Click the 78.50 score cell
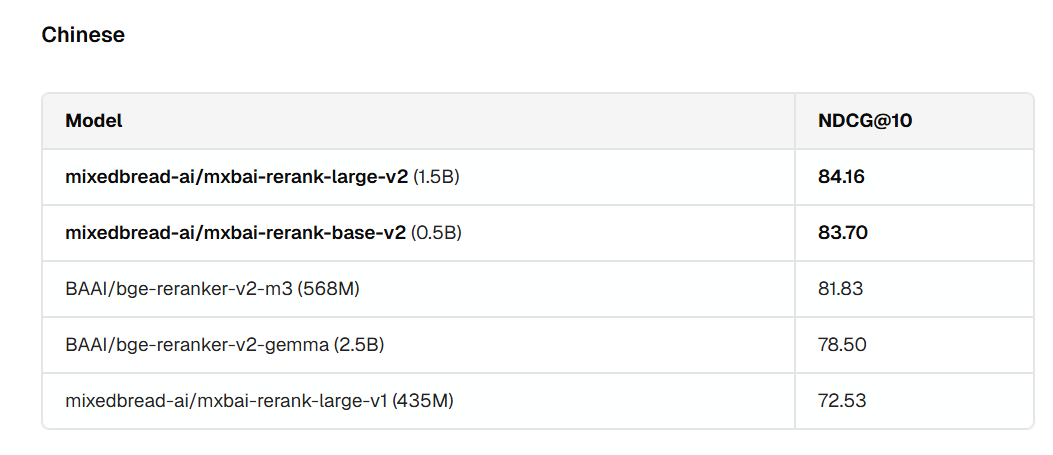 coord(841,345)
